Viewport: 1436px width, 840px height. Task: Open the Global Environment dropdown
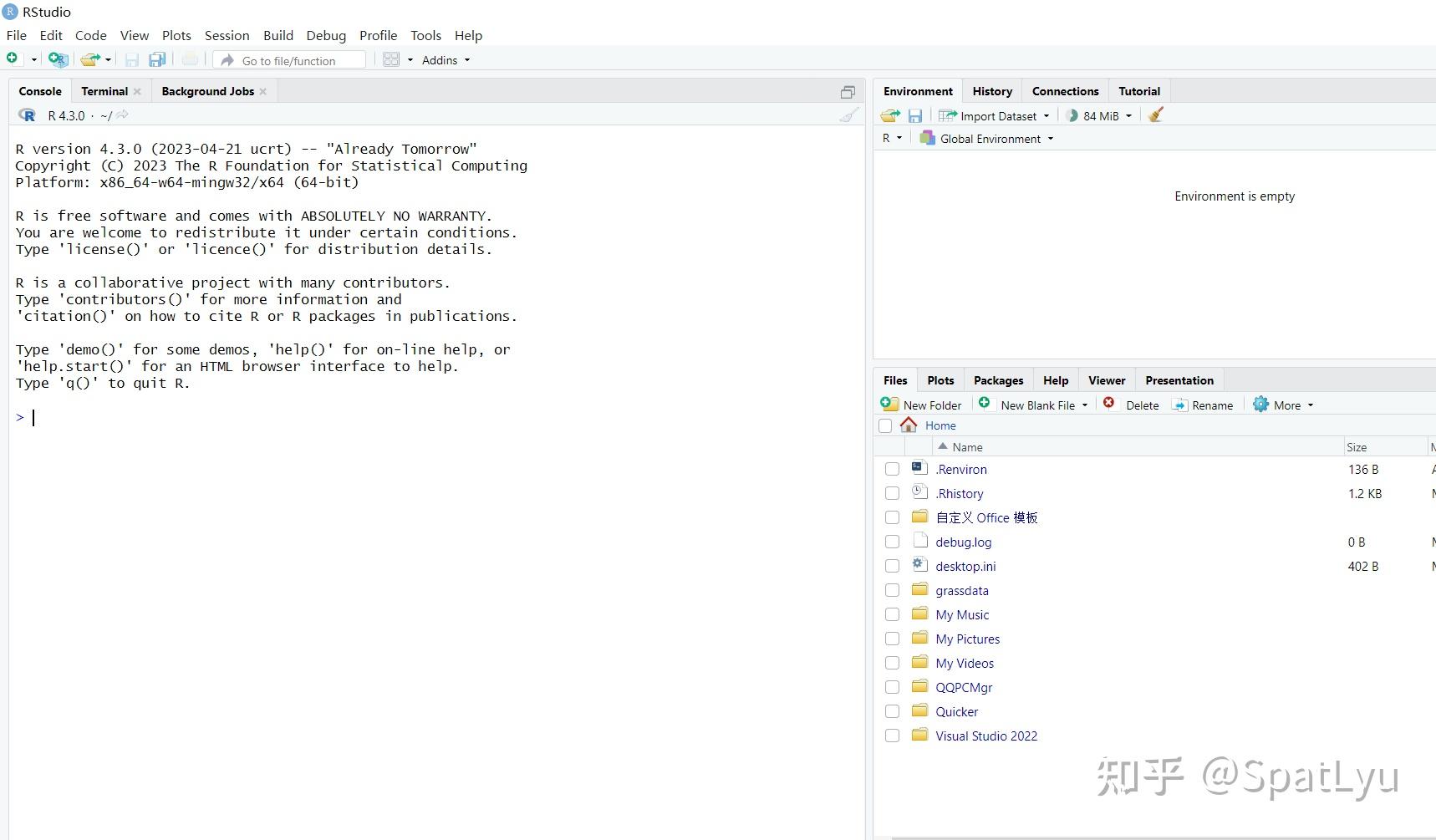click(x=986, y=139)
